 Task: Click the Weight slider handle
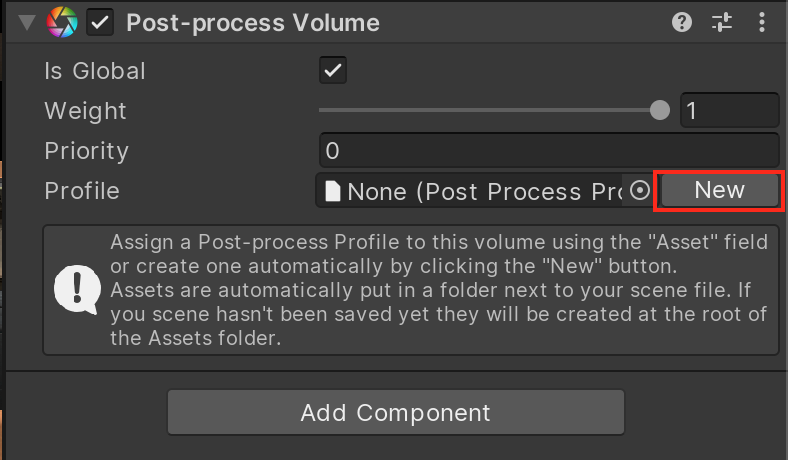click(659, 110)
